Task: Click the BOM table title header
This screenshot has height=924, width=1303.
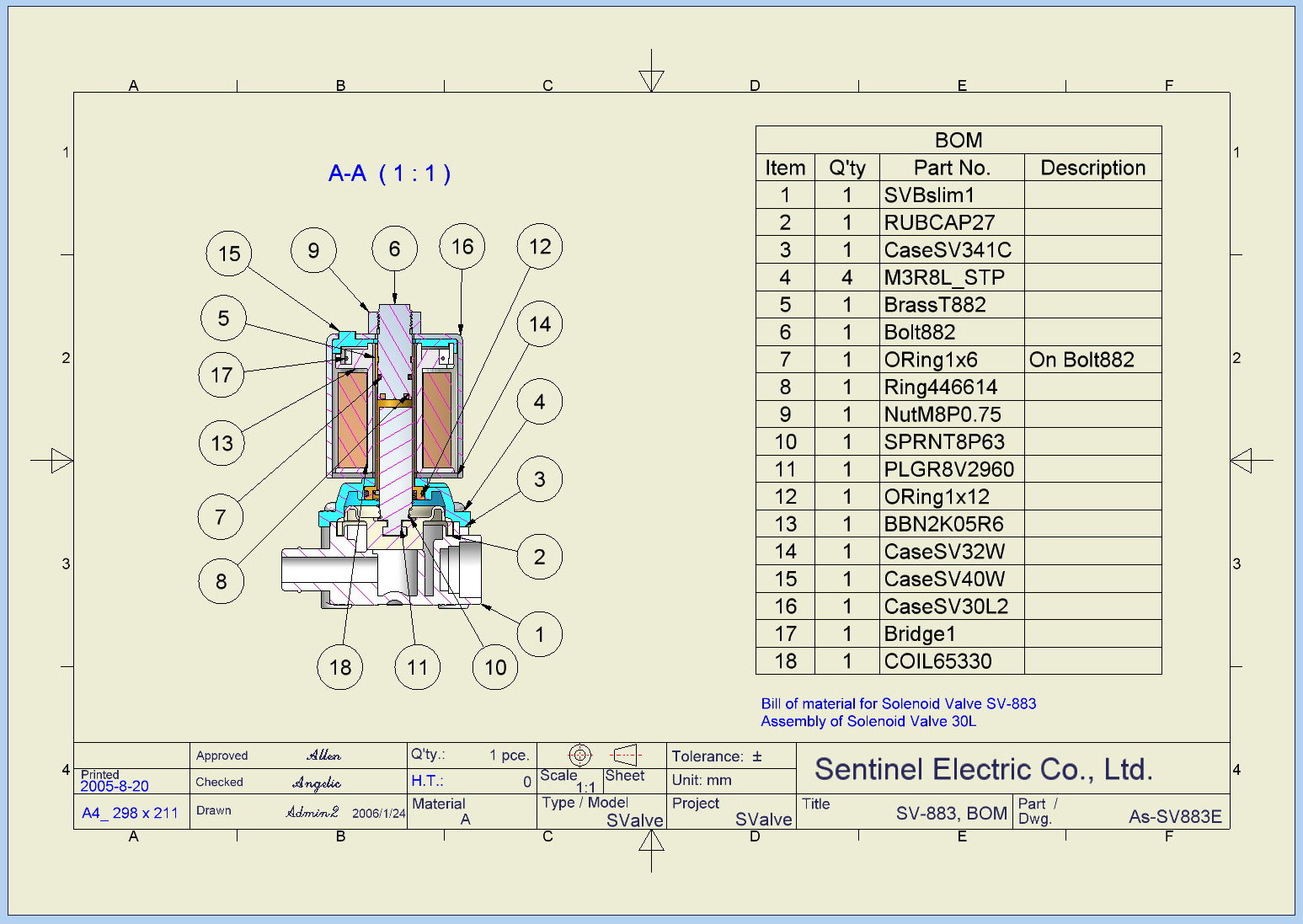Action: [958, 140]
